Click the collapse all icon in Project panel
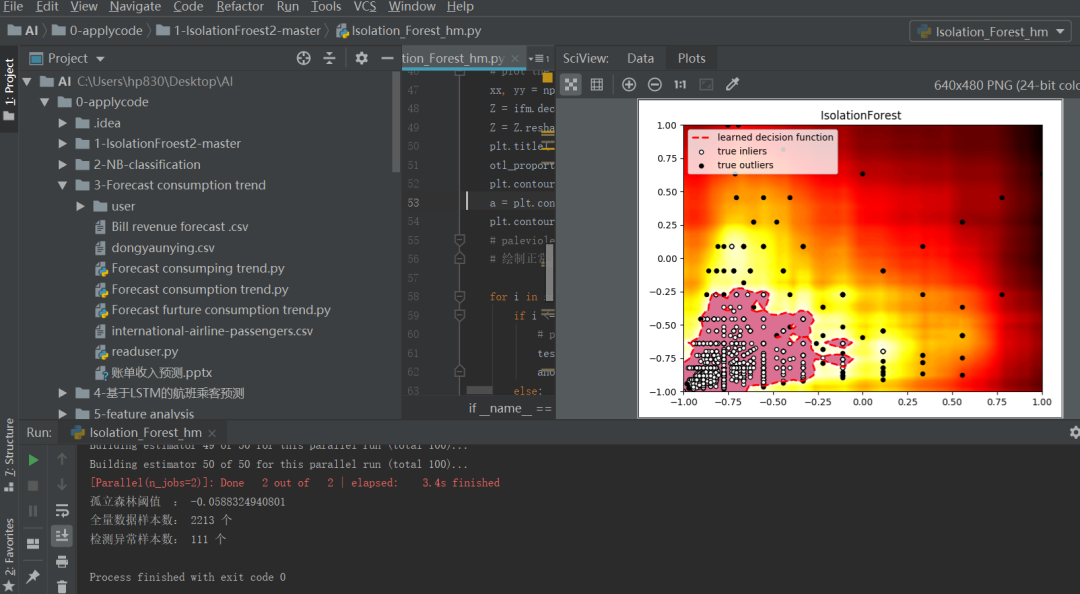 329,59
